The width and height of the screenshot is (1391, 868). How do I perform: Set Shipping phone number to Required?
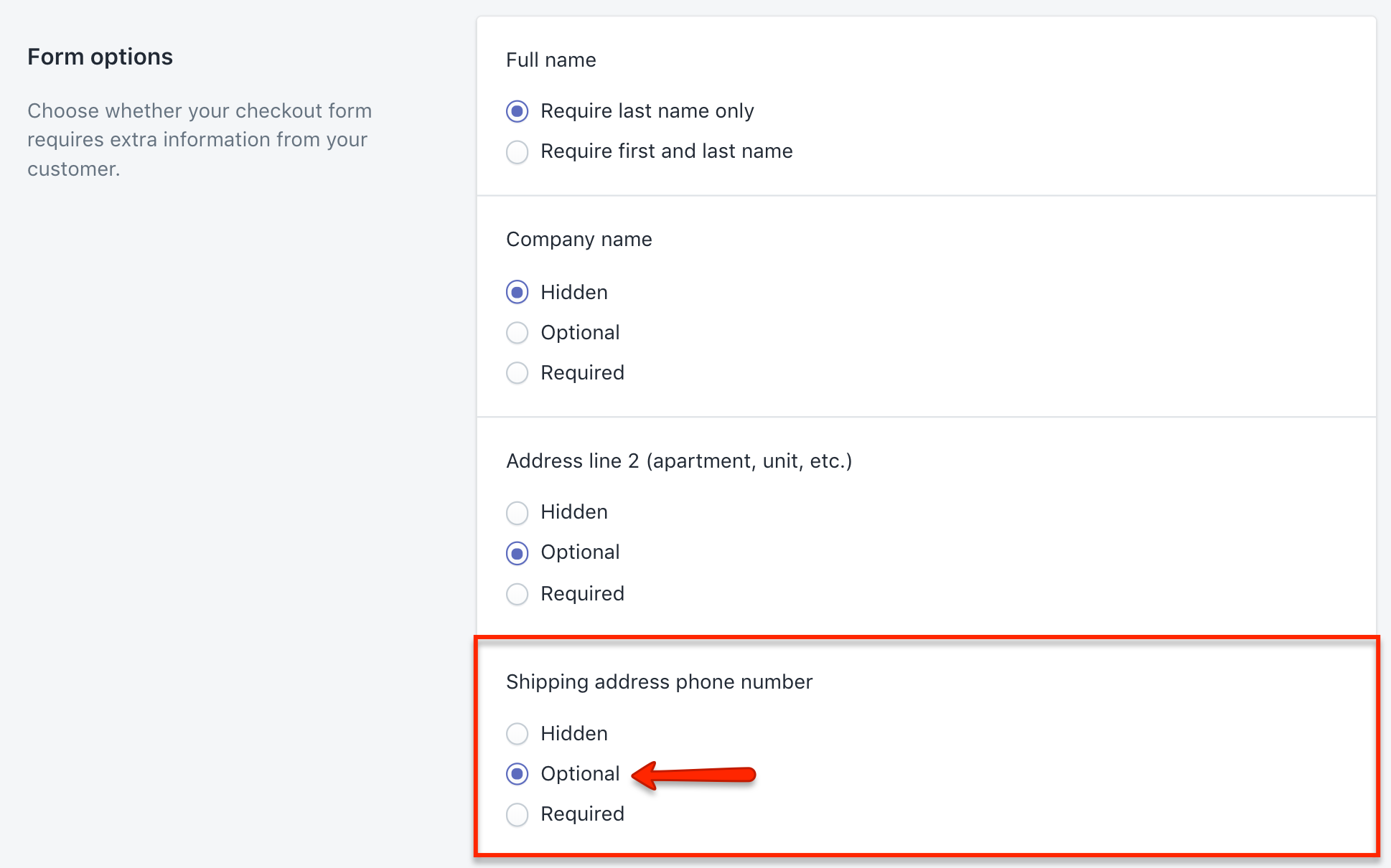point(517,815)
